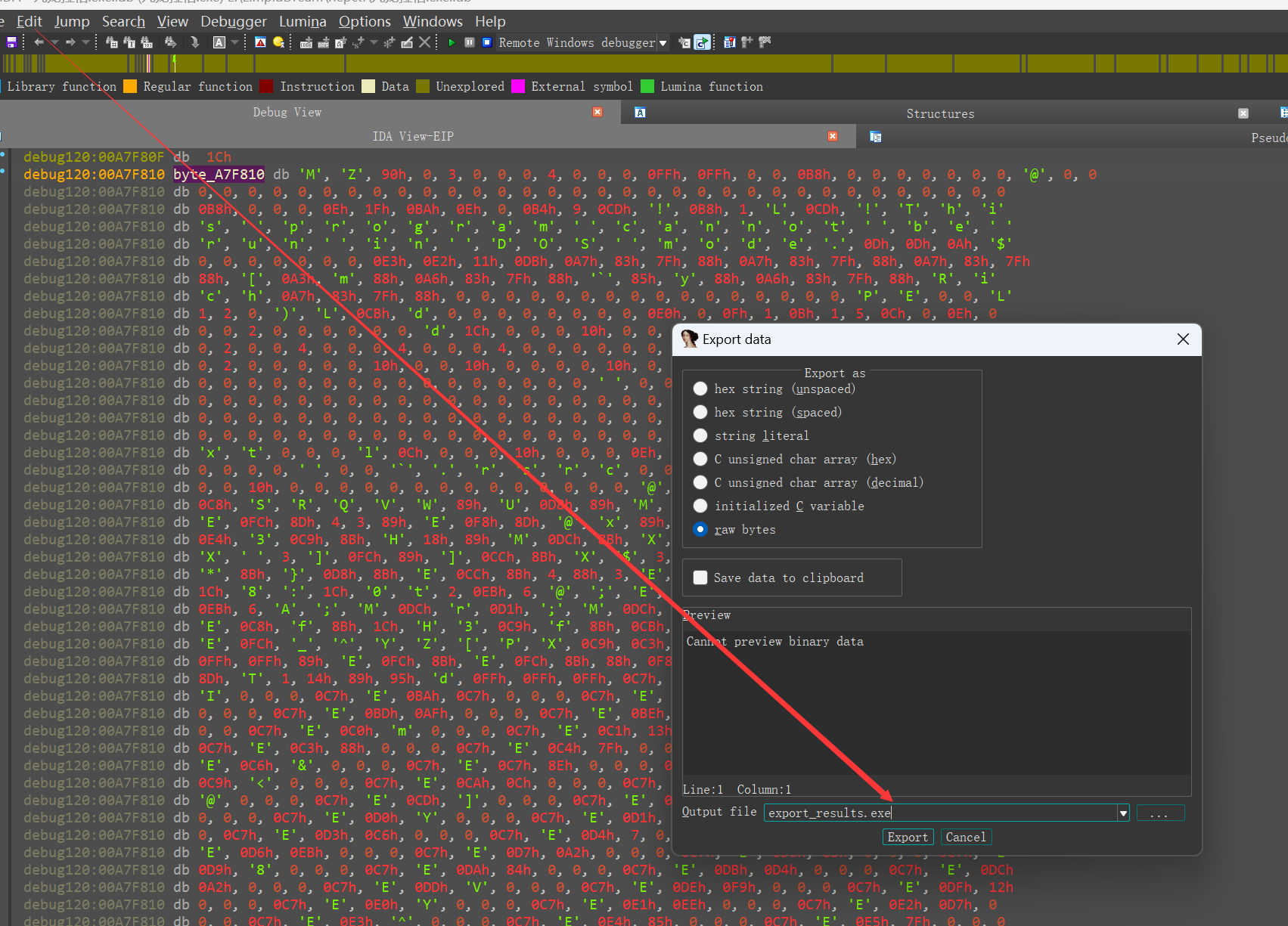
Task: Click the red warning triangle toolbar icon
Action: pos(260,42)
